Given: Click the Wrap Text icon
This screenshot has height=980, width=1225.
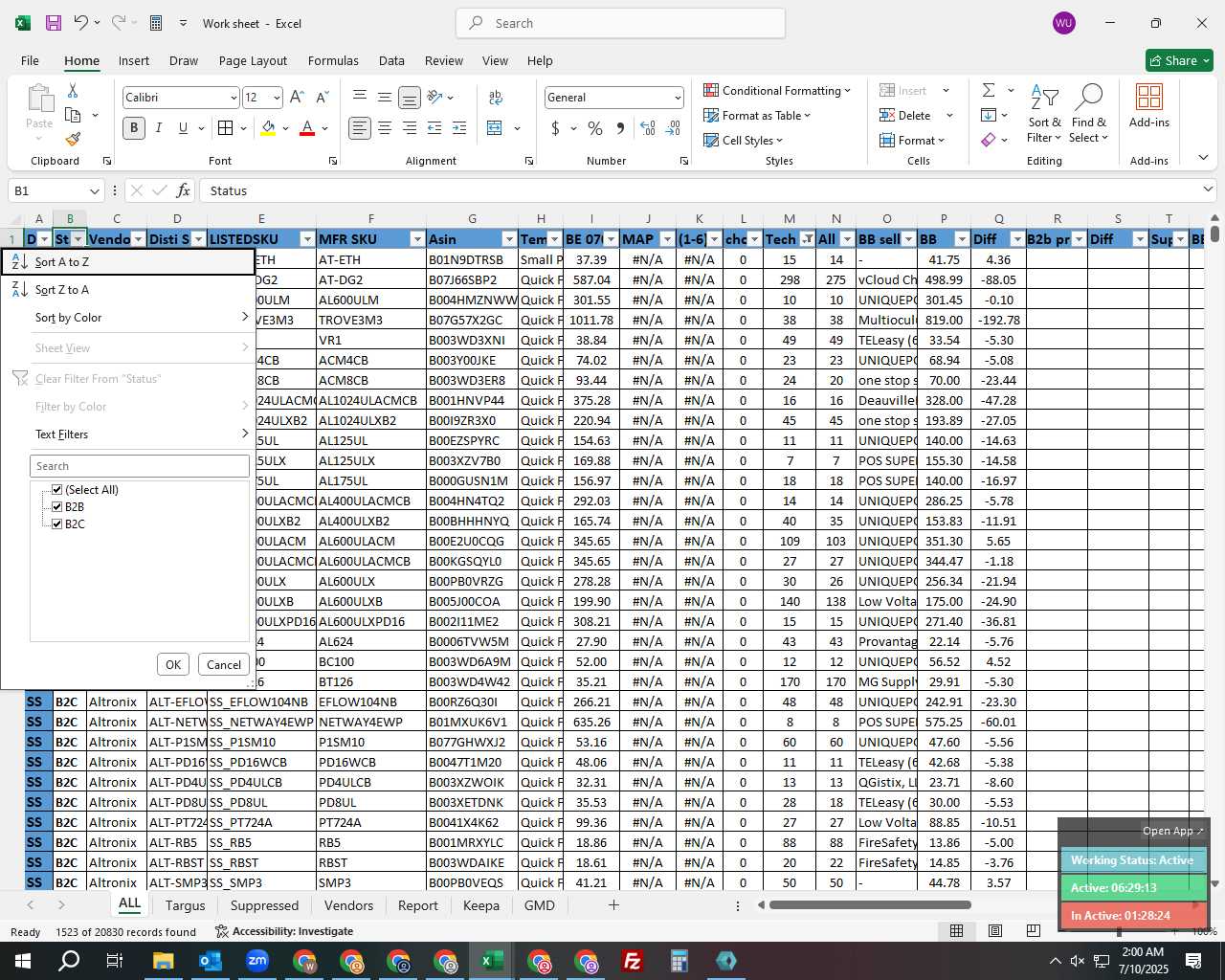Looking at the screenshot, I should pos(496,98).
